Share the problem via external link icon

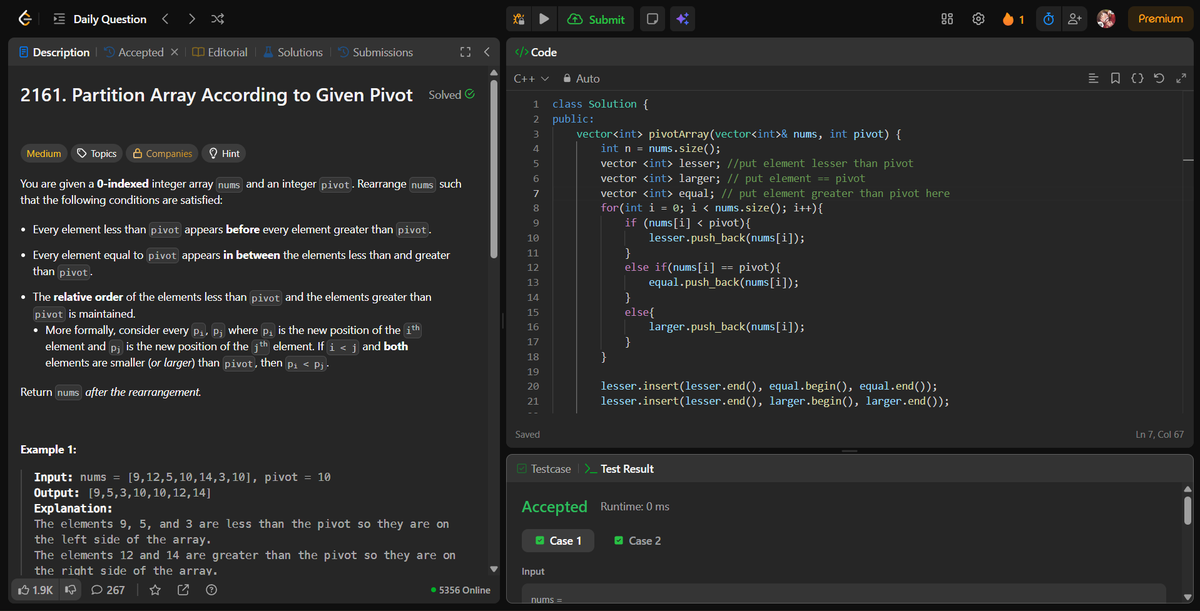click(x=183, y=590)
